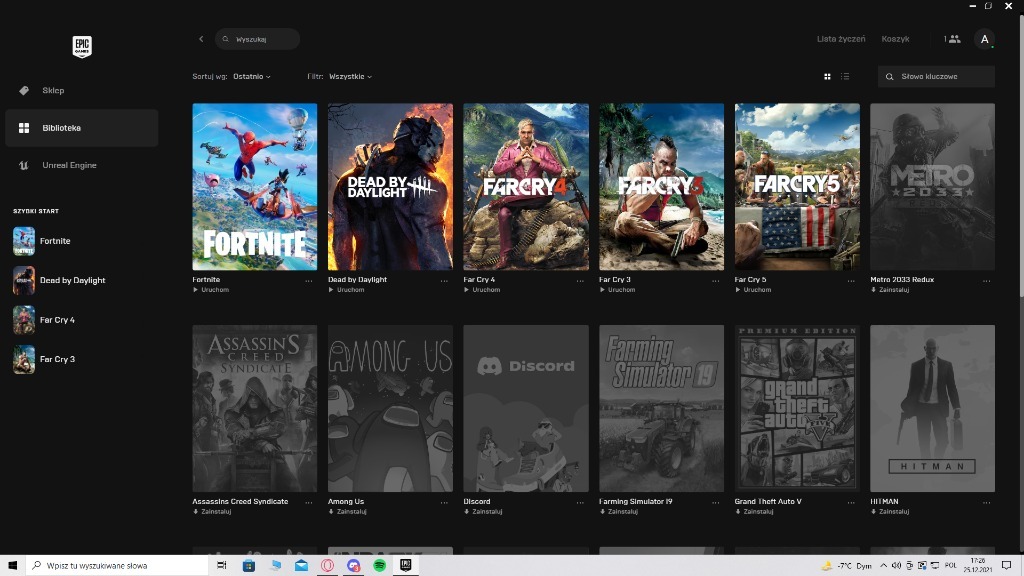Open the Koszyk cart link

pyautogui.click(x=895, y=39)
